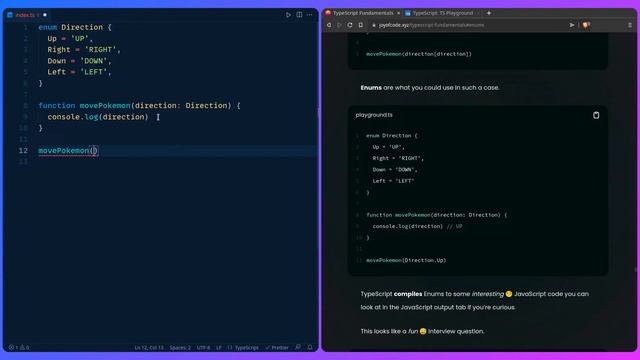Viewport: 640px width, 360px height.
Task: Open a new browser tab with plus icon
Action: pos(489,13)
